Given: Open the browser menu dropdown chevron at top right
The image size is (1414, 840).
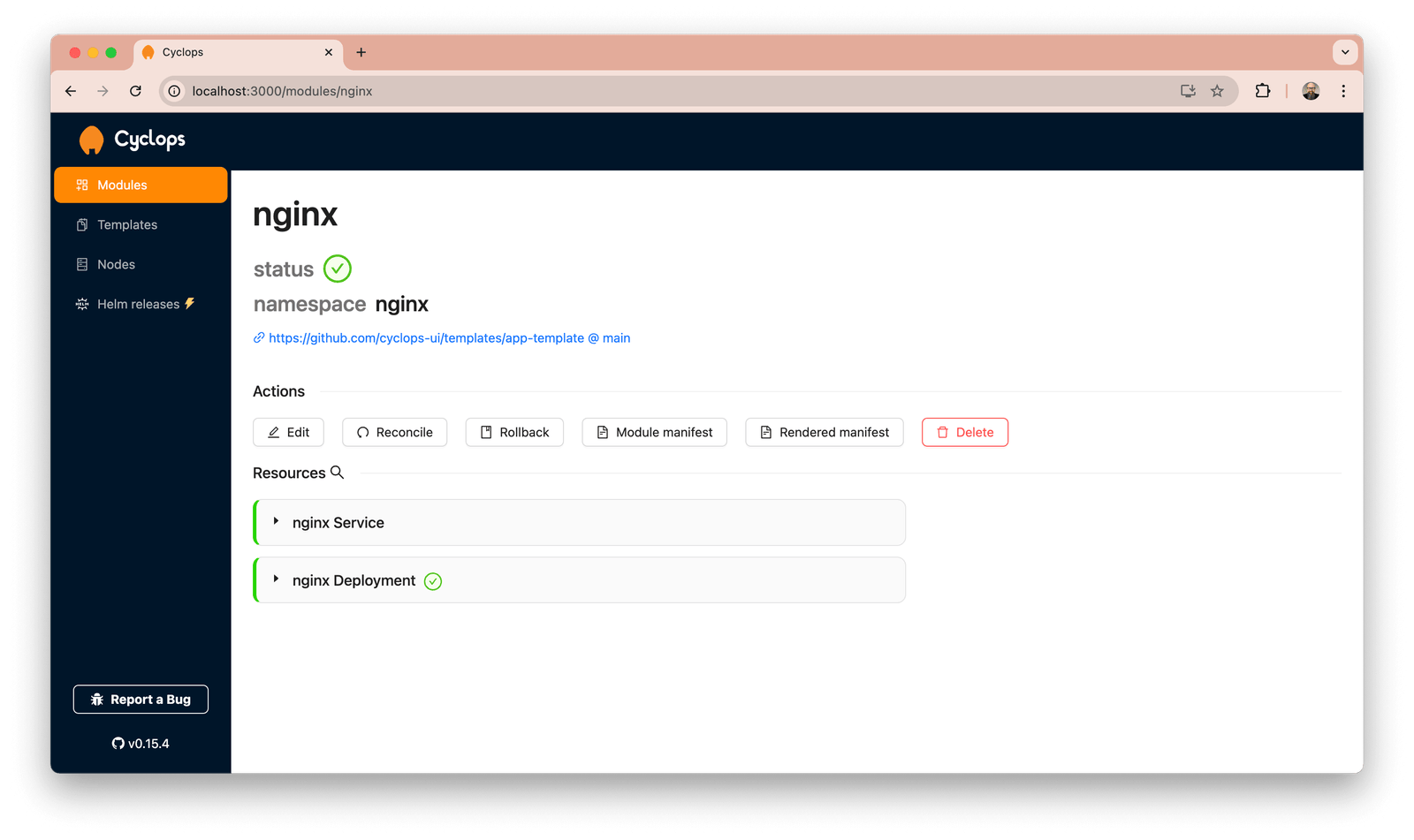Looking at the screenshot, I should (x=1345, y=52).
